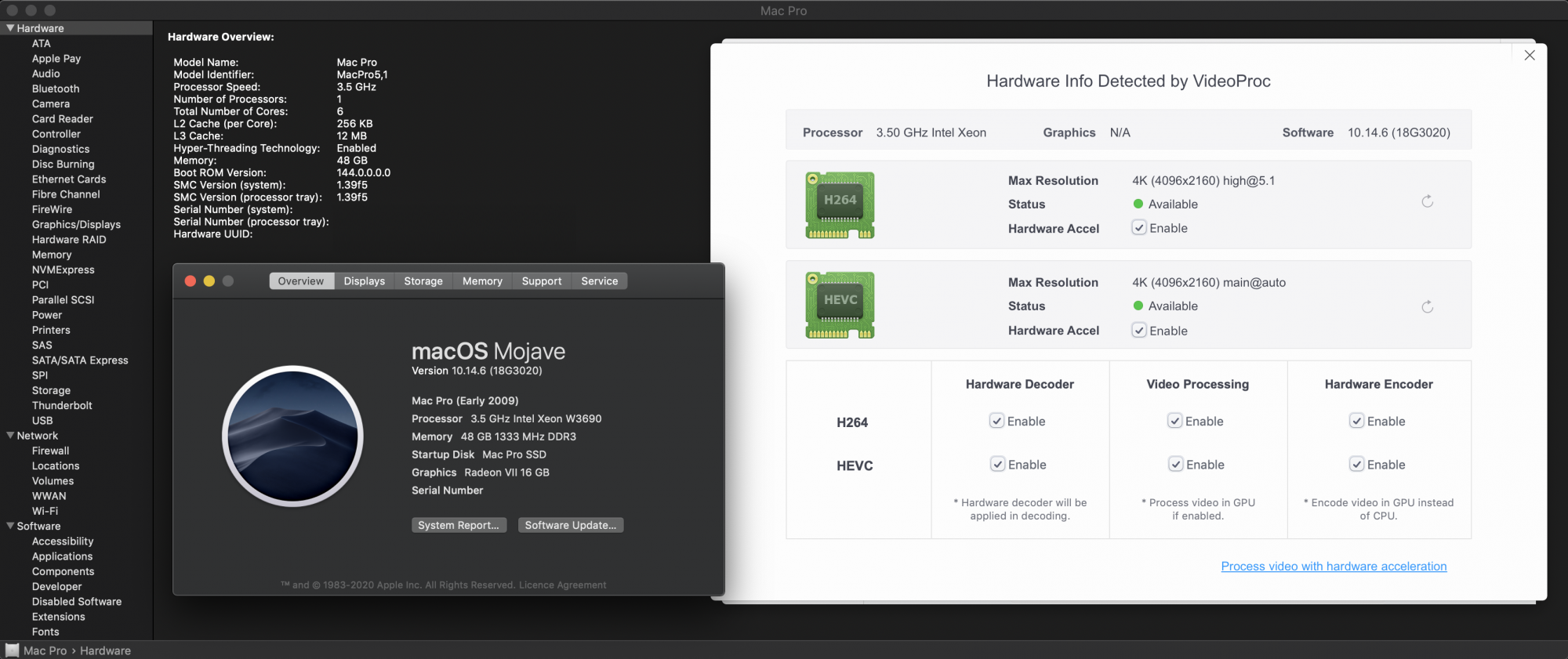1568x659 pixels.
Task: Select PCI in the Hardware list
Action: tap(40, 284)
